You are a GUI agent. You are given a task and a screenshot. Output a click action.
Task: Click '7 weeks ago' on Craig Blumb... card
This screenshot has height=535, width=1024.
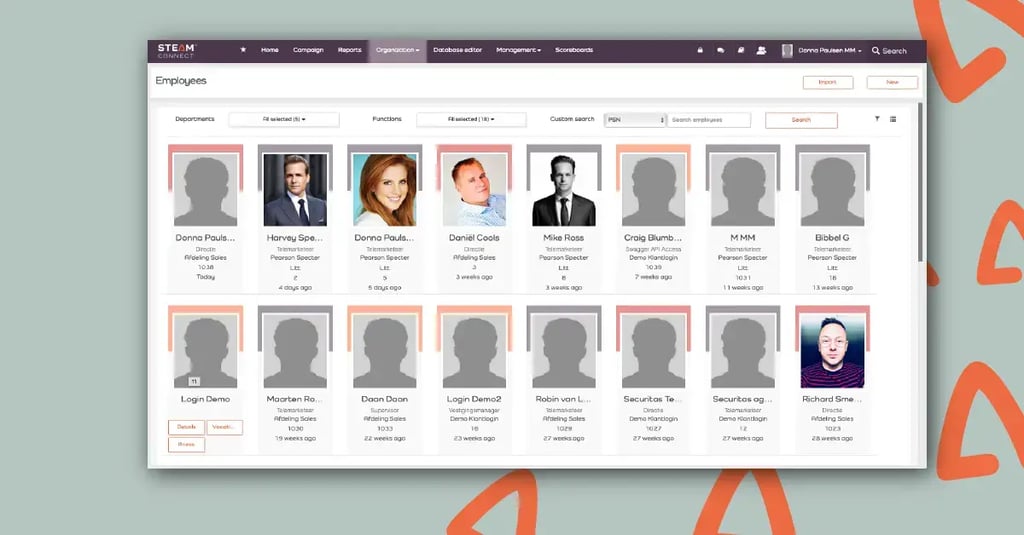(653, 277)
